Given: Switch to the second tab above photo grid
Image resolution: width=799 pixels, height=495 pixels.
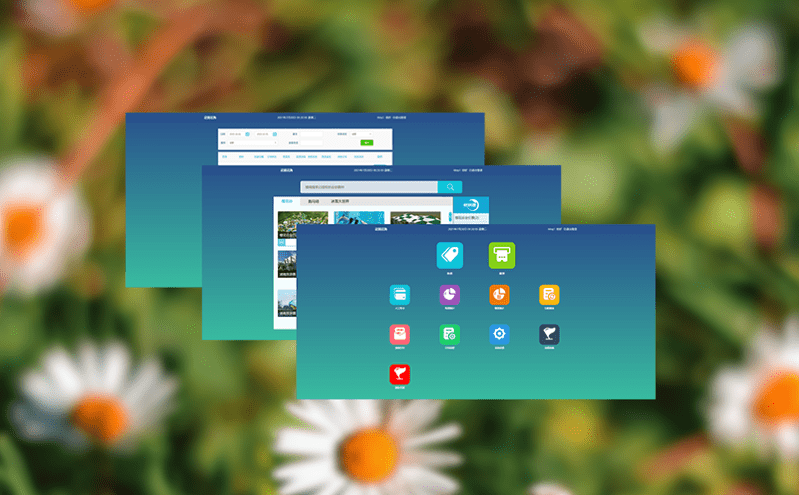Looking at the screenshot, I should click(x=313, y=202).
